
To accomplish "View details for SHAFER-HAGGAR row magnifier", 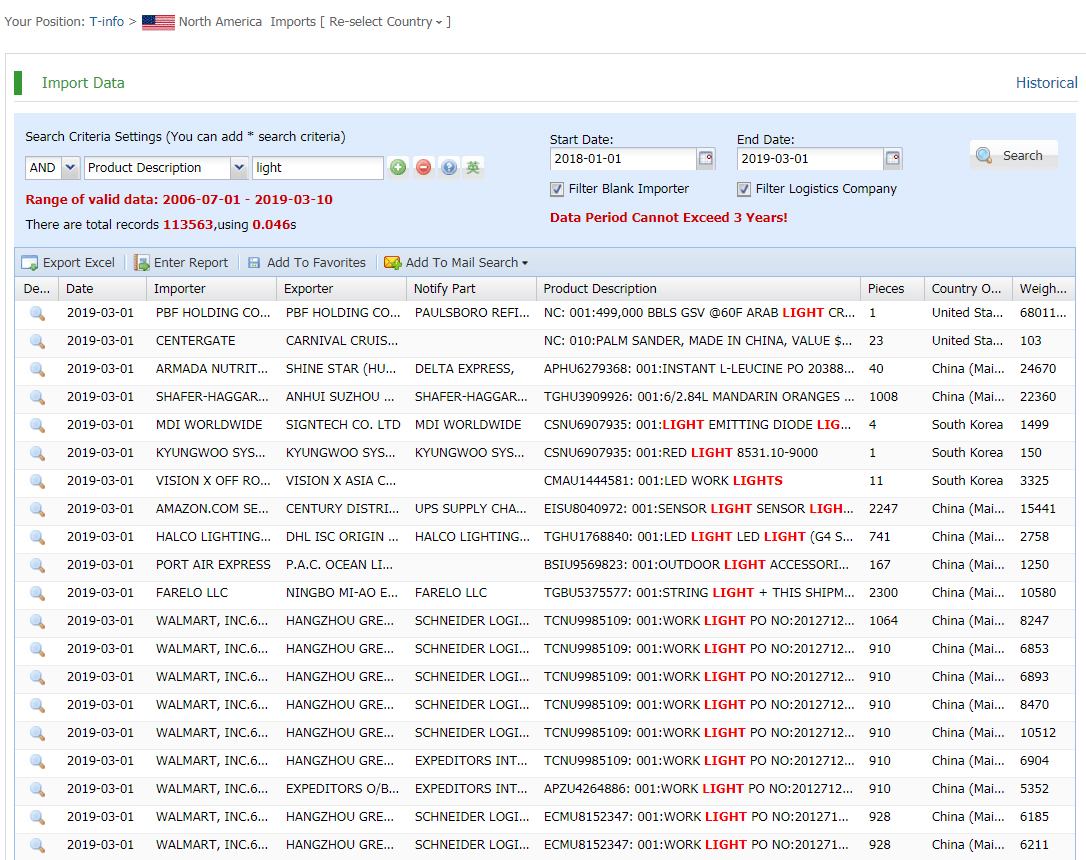I will (x=37, y=397).
